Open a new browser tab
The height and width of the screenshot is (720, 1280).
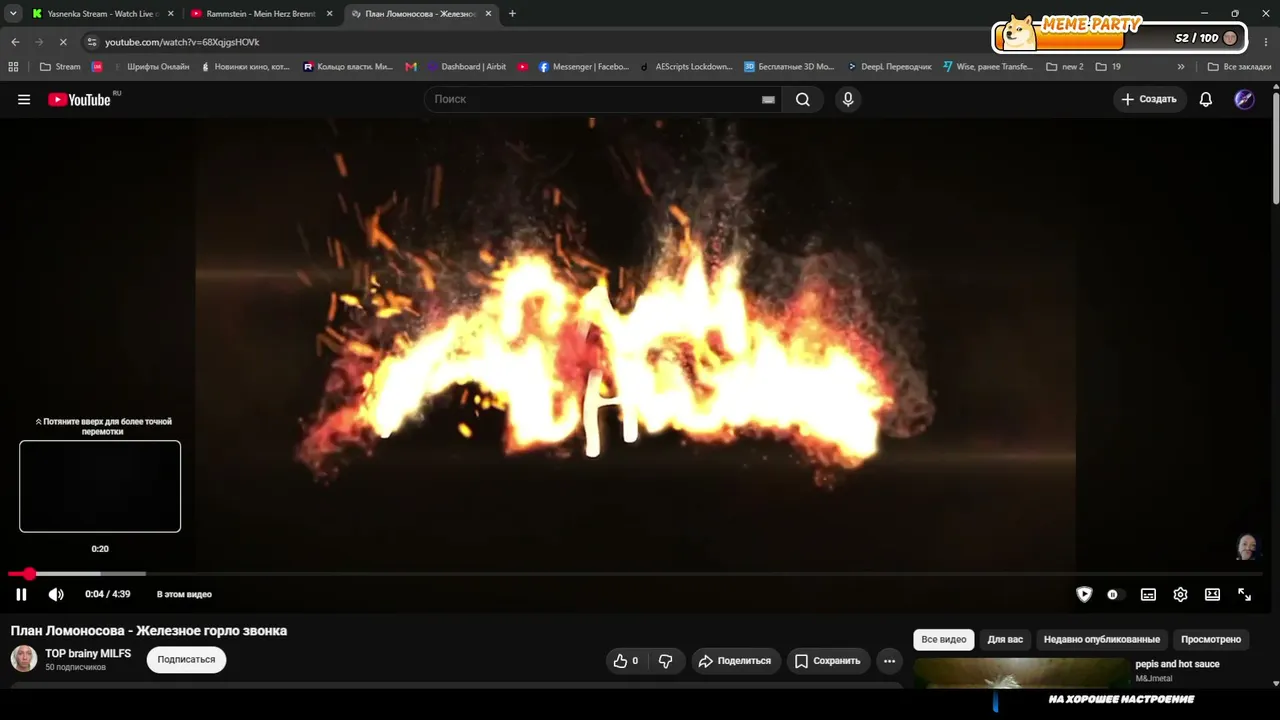click(512, 14)
